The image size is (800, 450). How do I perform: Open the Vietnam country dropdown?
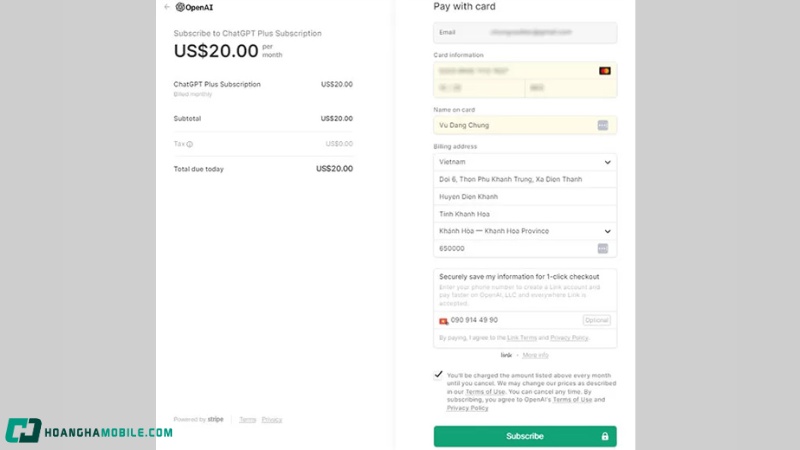pyautogui.click(x=525, y=162)
